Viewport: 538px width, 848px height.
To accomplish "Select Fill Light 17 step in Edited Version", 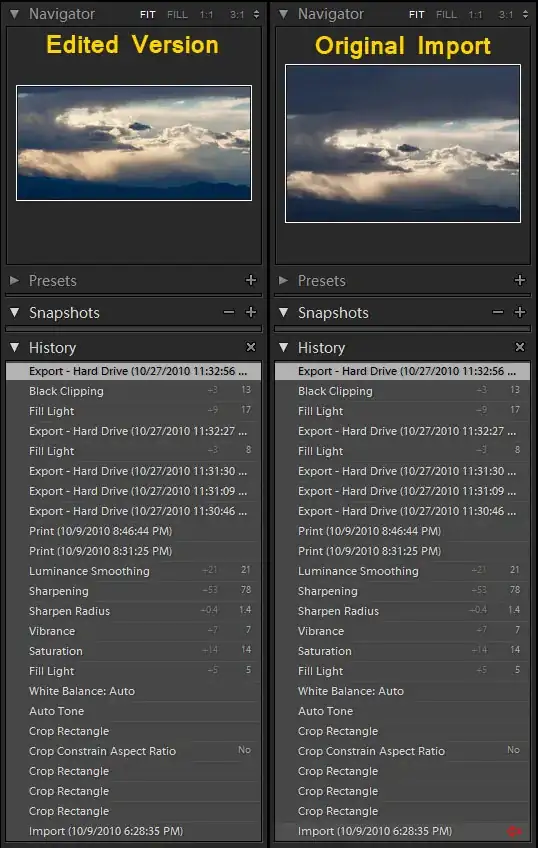I will tap(134, 411).
